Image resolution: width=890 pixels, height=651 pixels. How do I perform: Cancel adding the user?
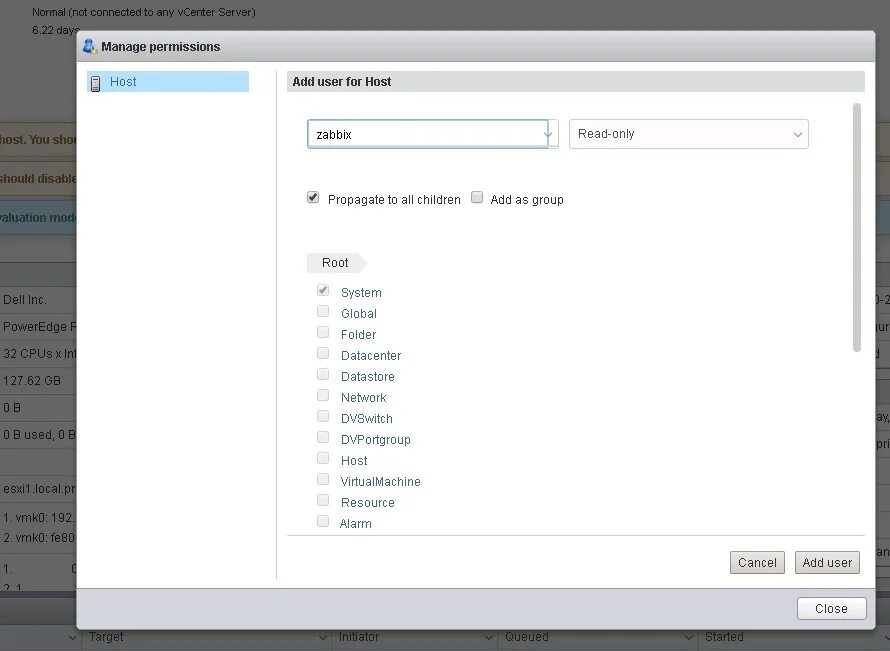(757, 562)
